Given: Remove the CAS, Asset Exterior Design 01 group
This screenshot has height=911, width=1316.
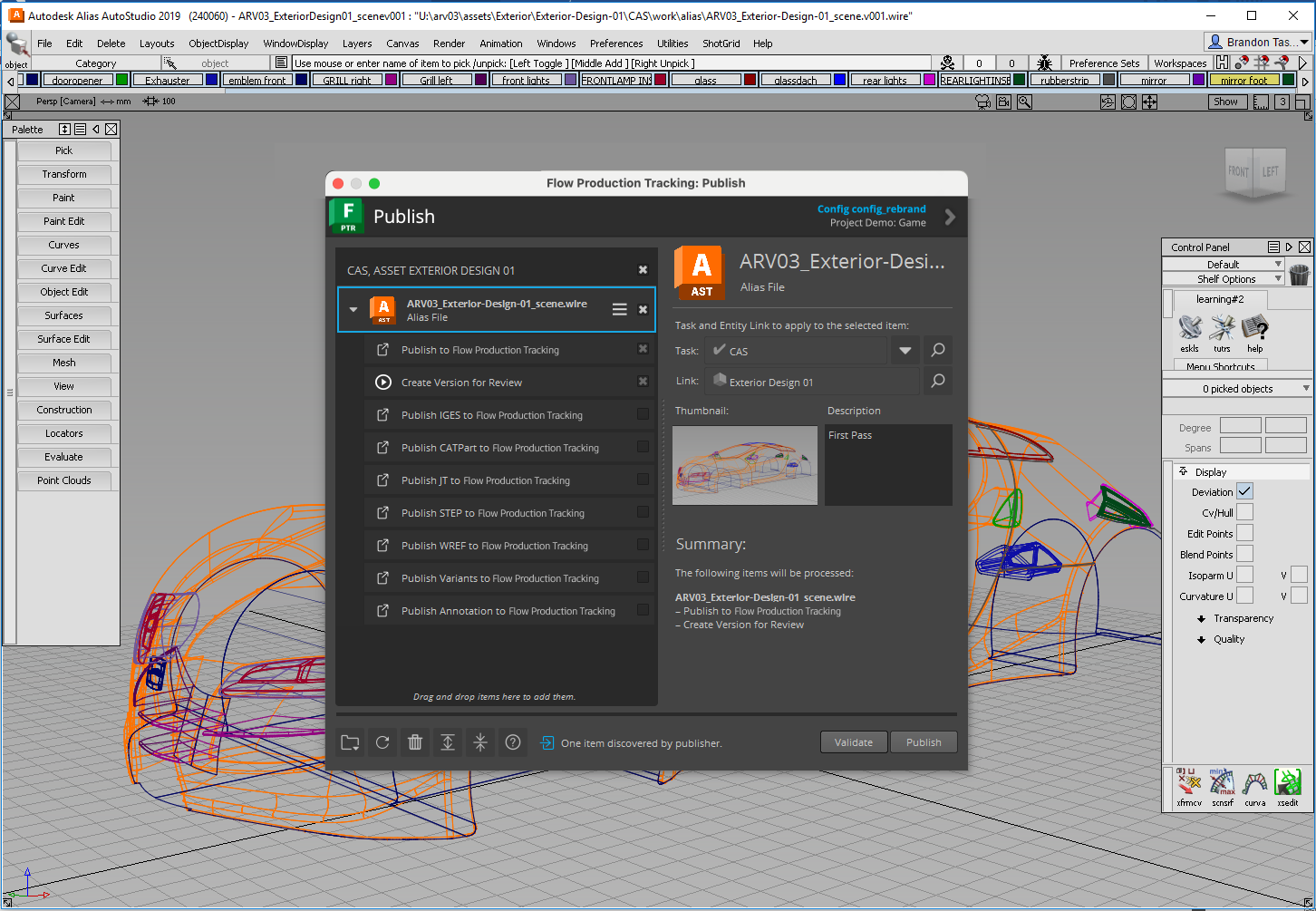Looking at the screenshot, I should [643, 270].
